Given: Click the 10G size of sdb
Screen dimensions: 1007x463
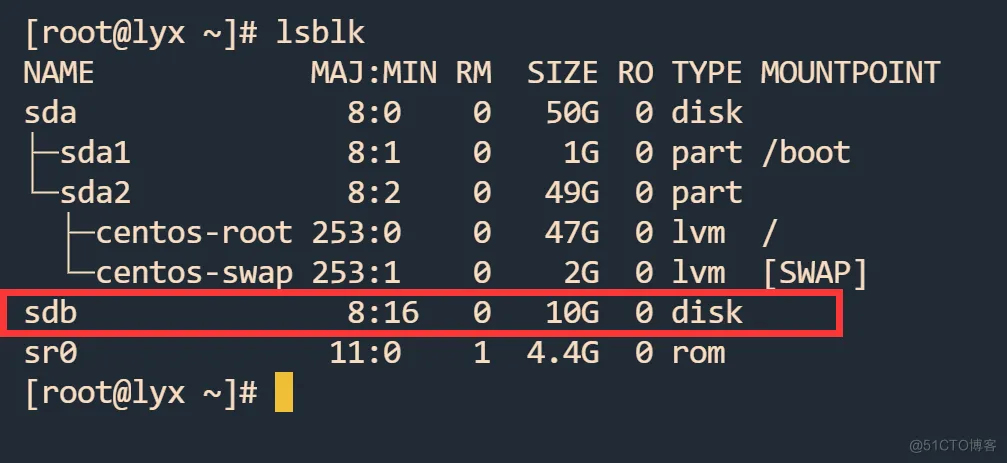Looking at the screenshot, I should click(572, 313).
